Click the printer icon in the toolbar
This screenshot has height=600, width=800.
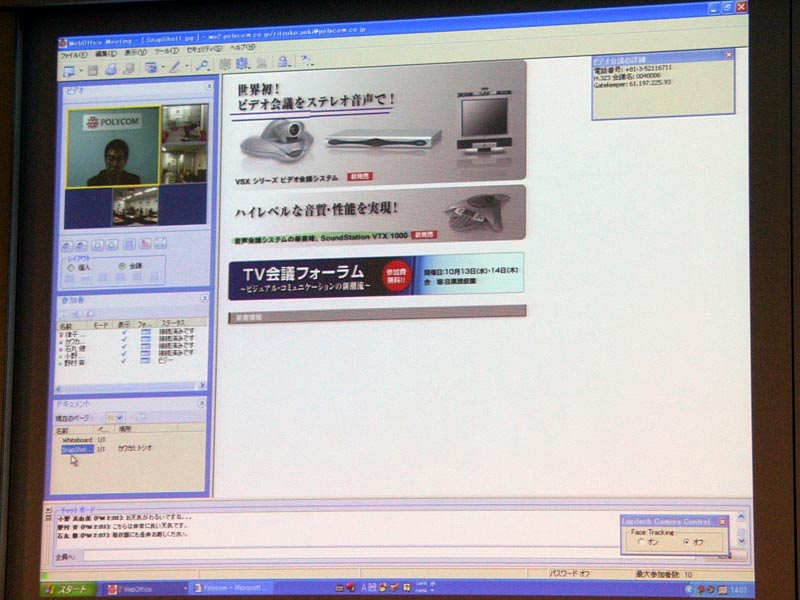[111, 69]
